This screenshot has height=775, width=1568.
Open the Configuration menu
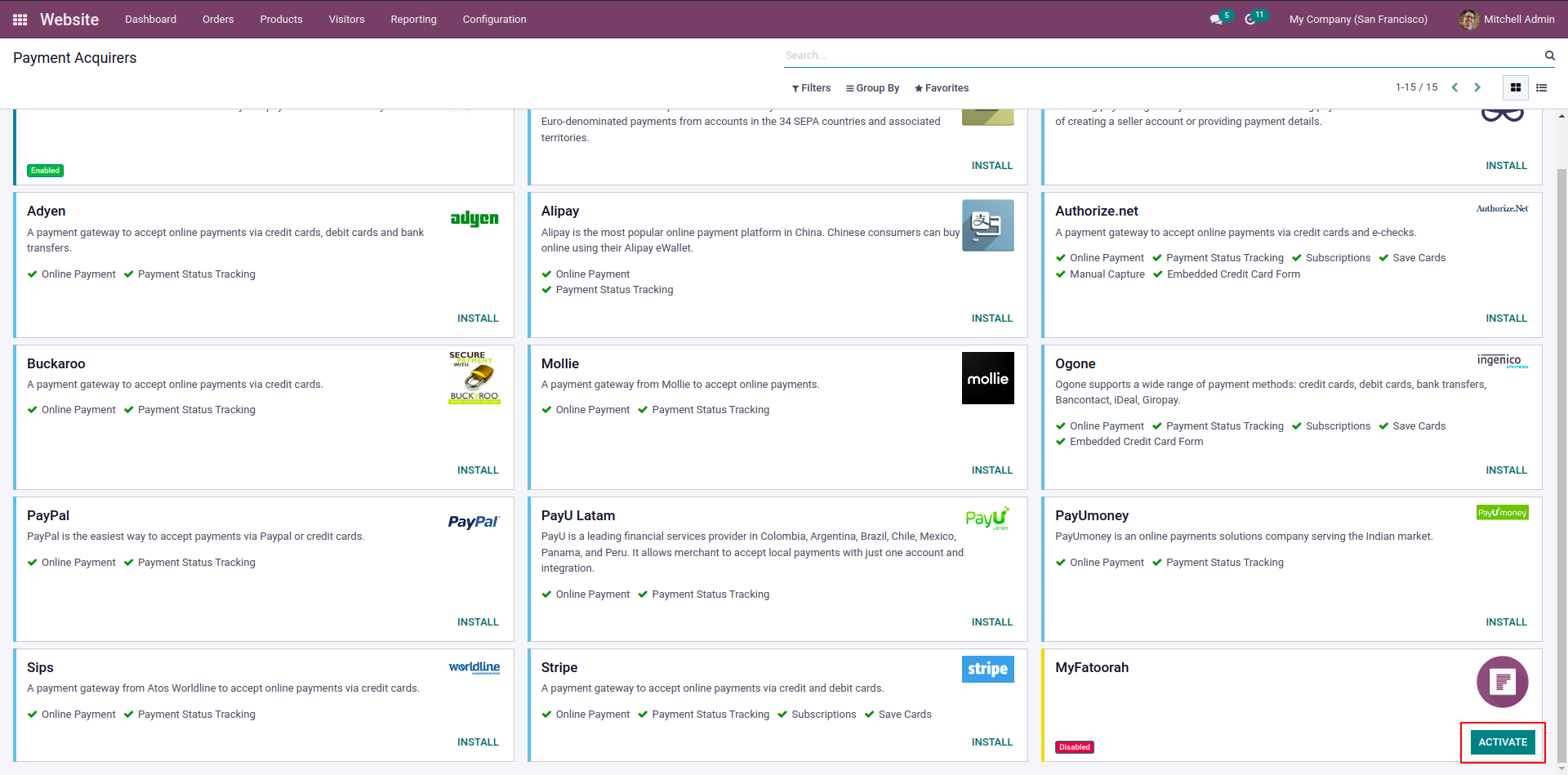[494, 20]
